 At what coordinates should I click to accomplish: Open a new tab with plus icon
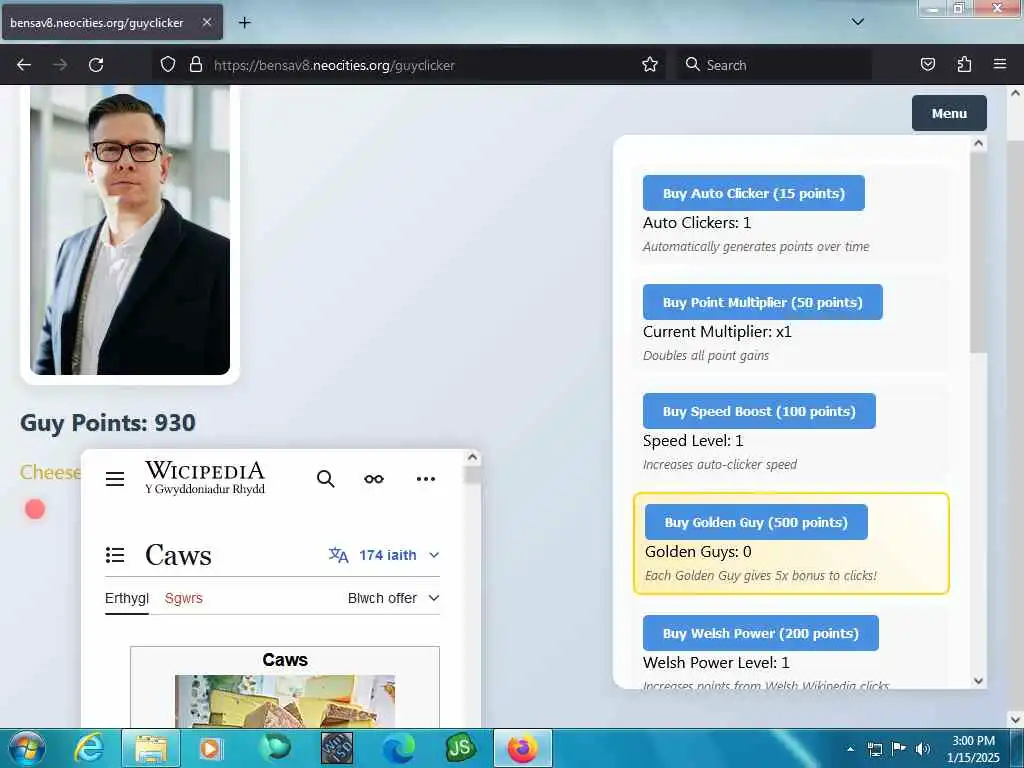(x=244, y=23)
